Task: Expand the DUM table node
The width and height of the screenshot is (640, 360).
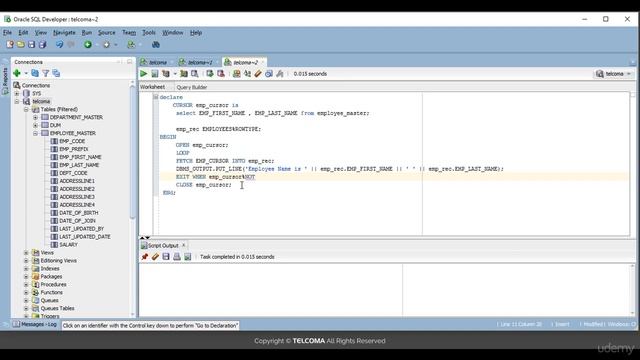Action: point(36,125)
